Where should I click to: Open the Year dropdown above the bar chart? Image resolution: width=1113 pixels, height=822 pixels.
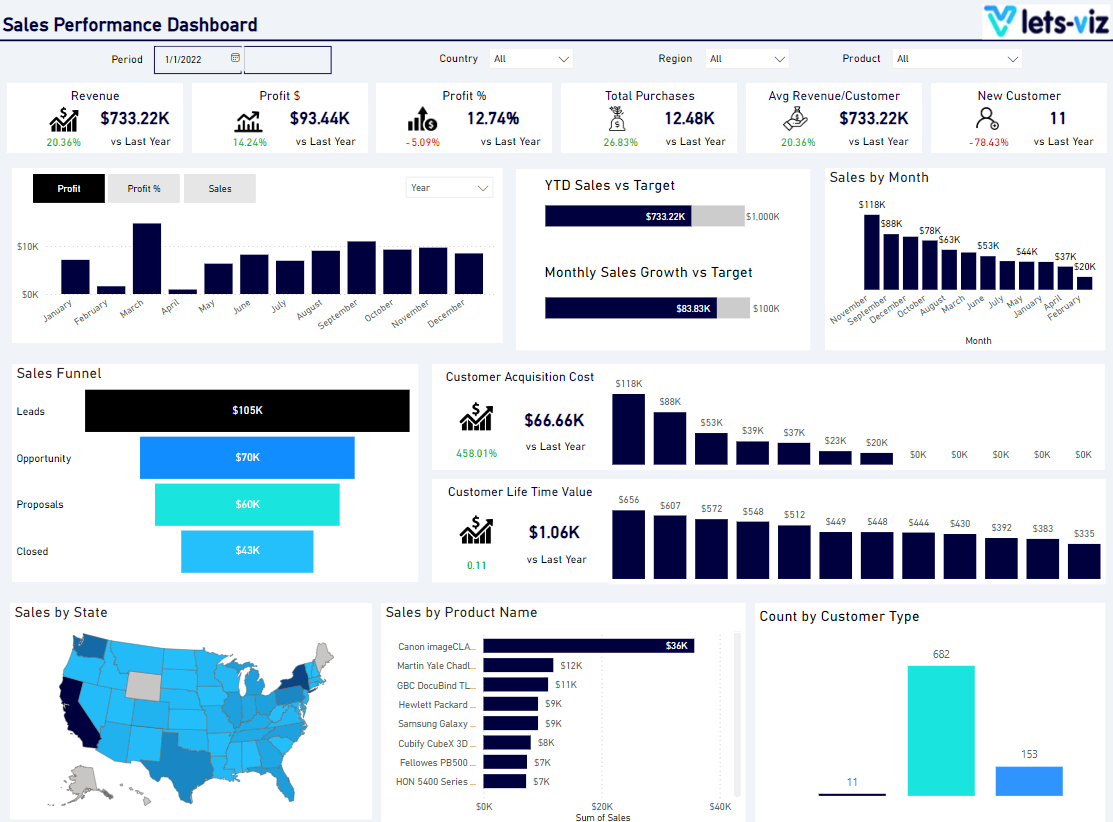[x=449, y=187]
